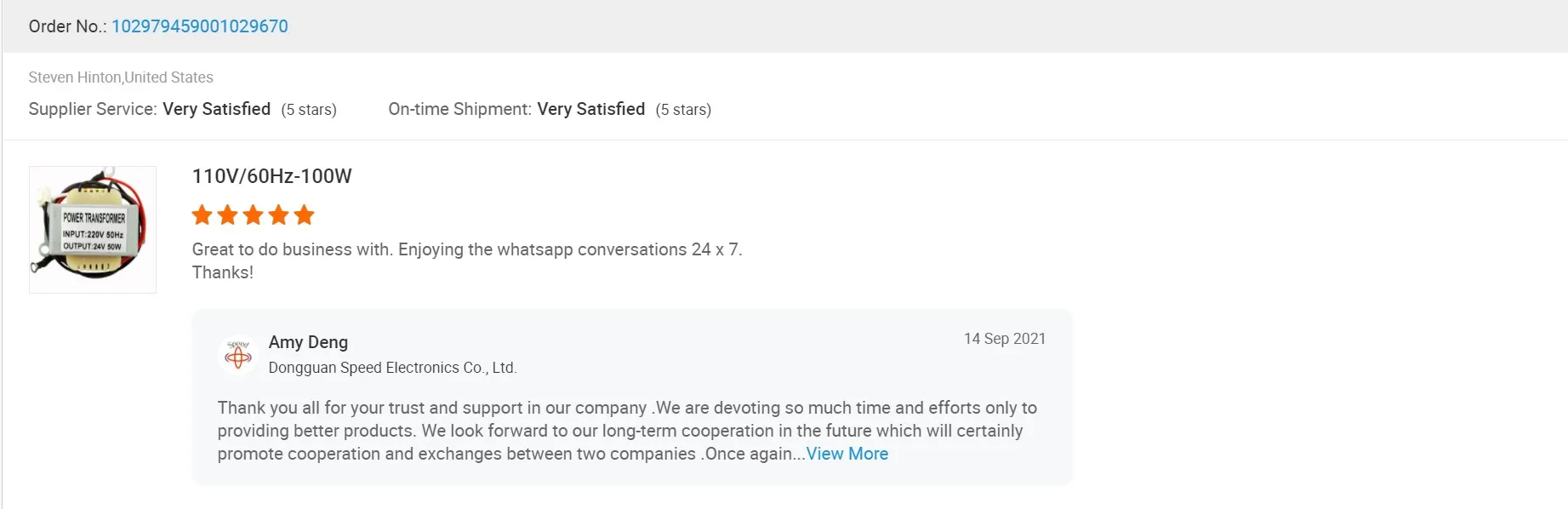Click the Amy Deng responder name
Viewport: 1568px width, 509px height.
tap(308, 342)
